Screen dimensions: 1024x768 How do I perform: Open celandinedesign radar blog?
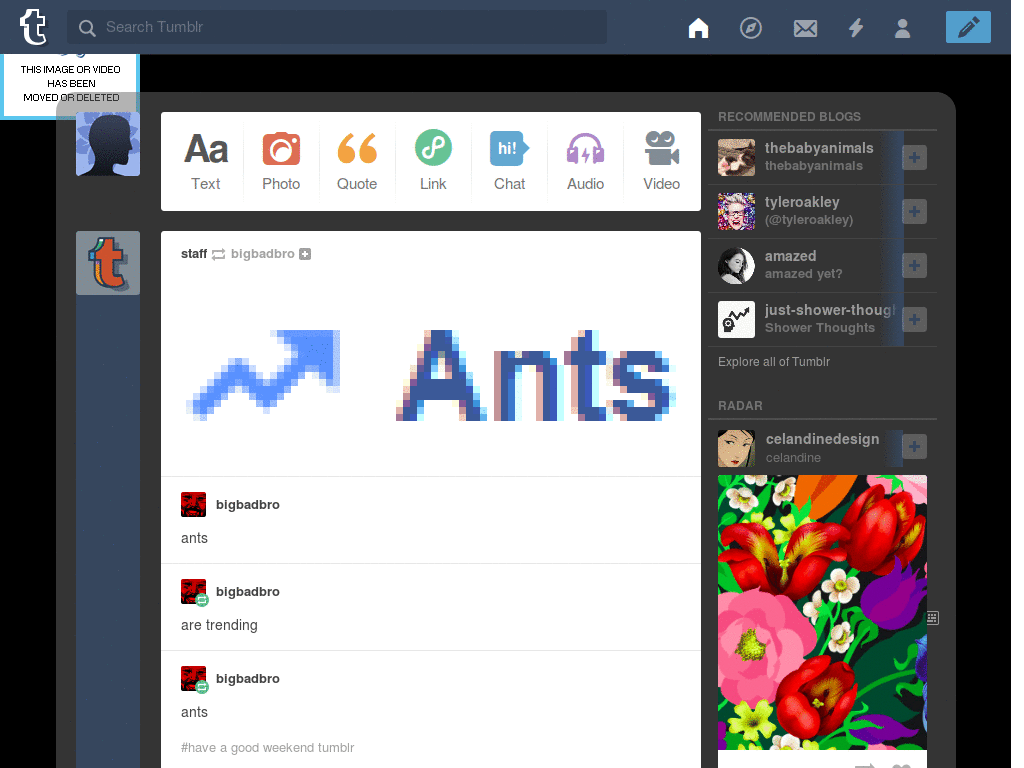pos(822,439)
